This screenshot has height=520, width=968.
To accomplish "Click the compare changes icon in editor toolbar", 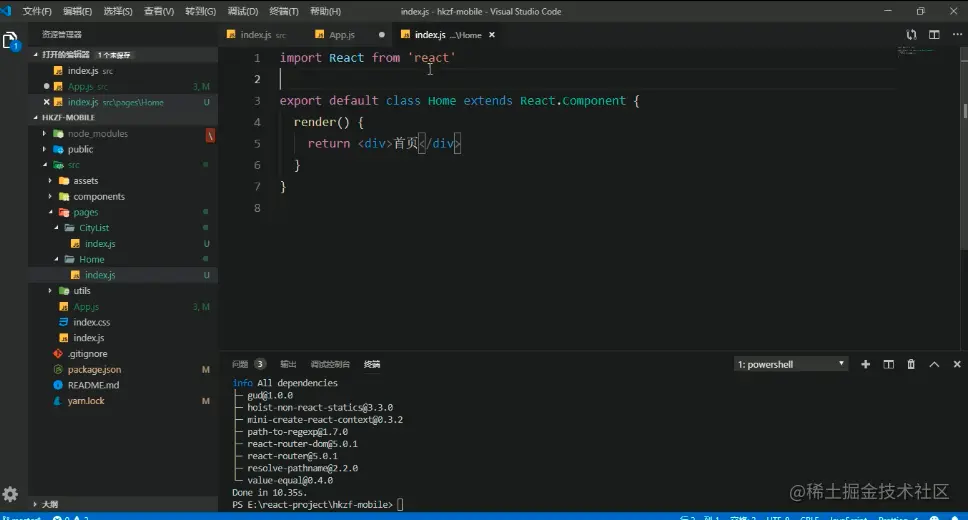I will tap(911, 35).
